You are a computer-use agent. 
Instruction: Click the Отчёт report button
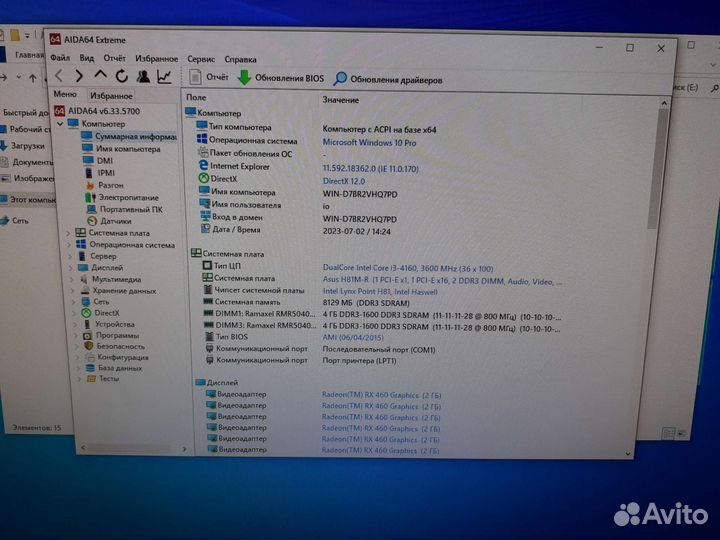pos(209,77)
